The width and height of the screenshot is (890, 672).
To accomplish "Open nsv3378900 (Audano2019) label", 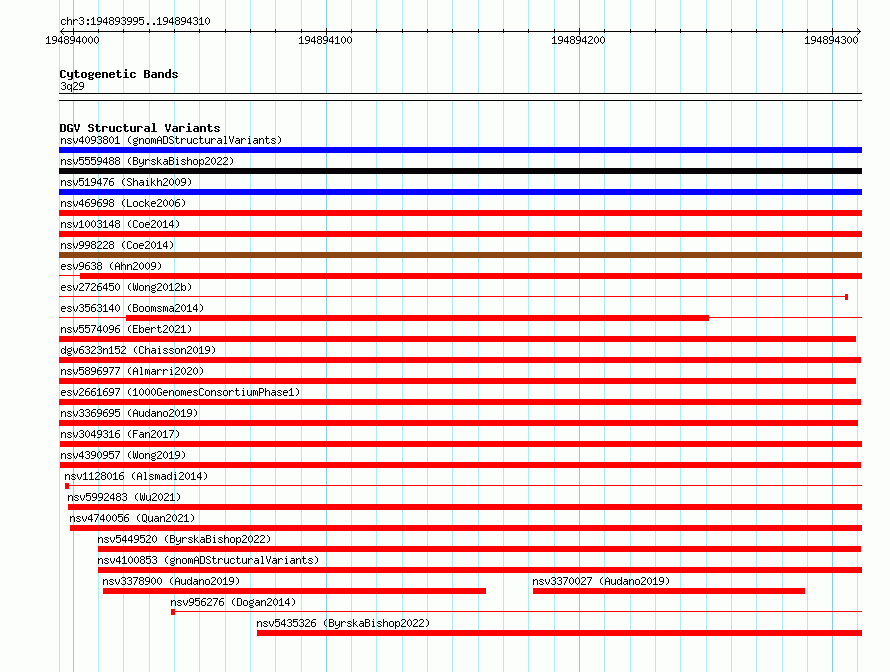I will point(171,581).
